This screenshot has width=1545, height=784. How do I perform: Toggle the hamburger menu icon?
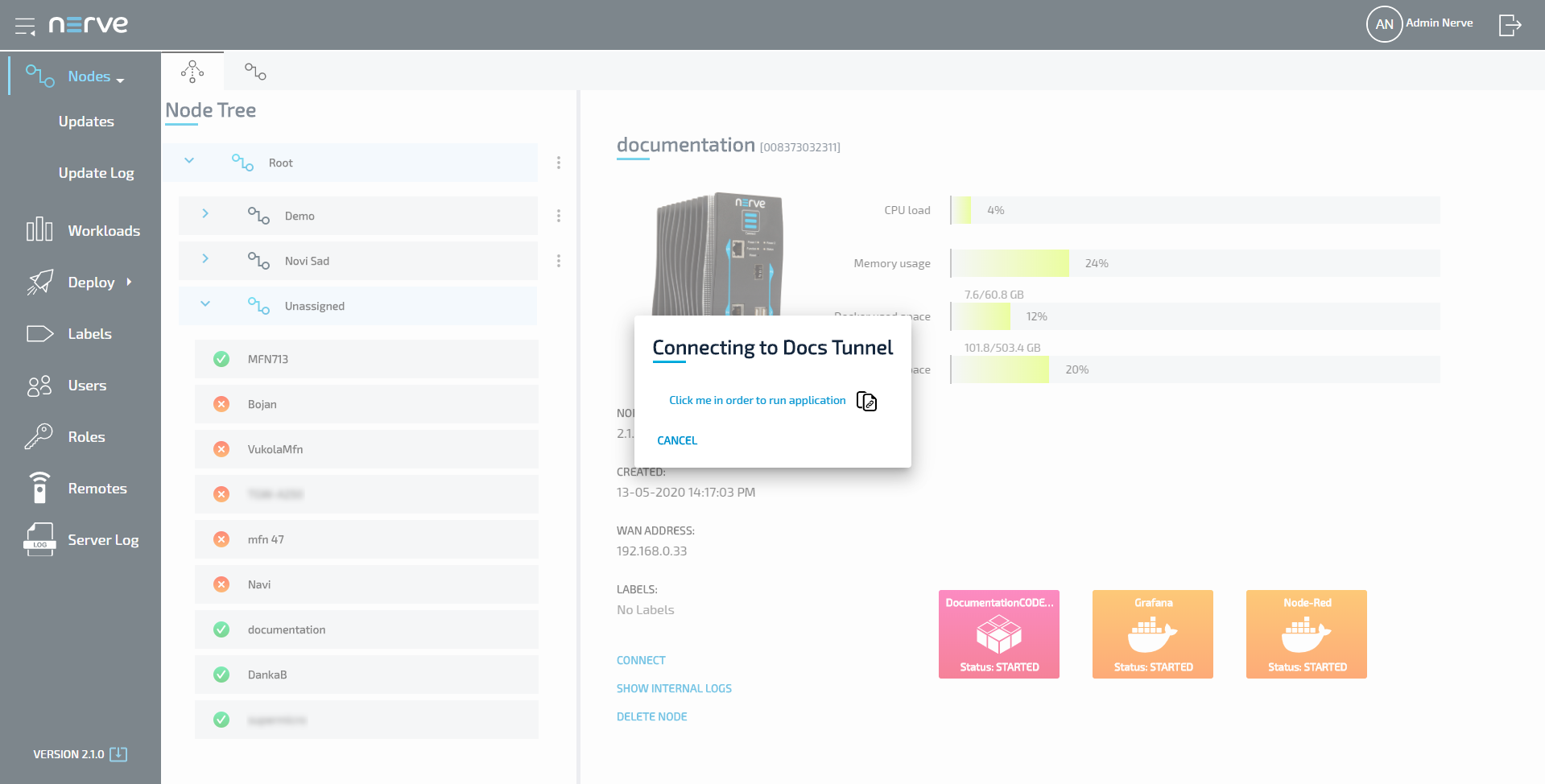click(x=25, y=26)
